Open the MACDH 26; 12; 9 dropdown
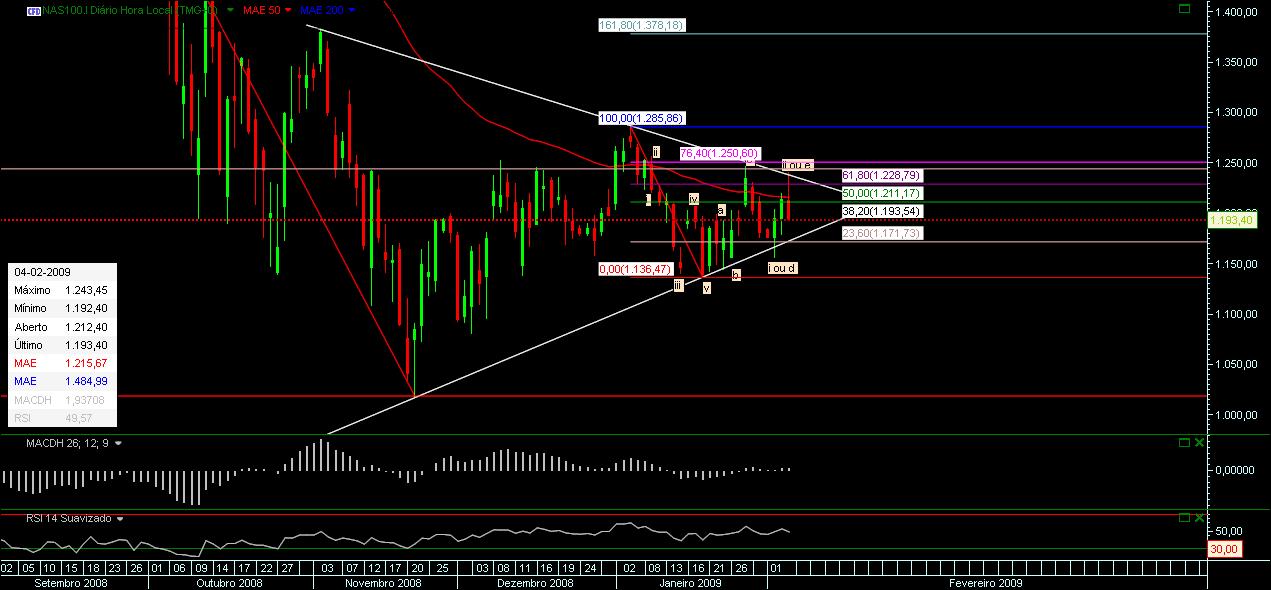This screenshot has height=590, width=1271. click(x=118, y=442)
